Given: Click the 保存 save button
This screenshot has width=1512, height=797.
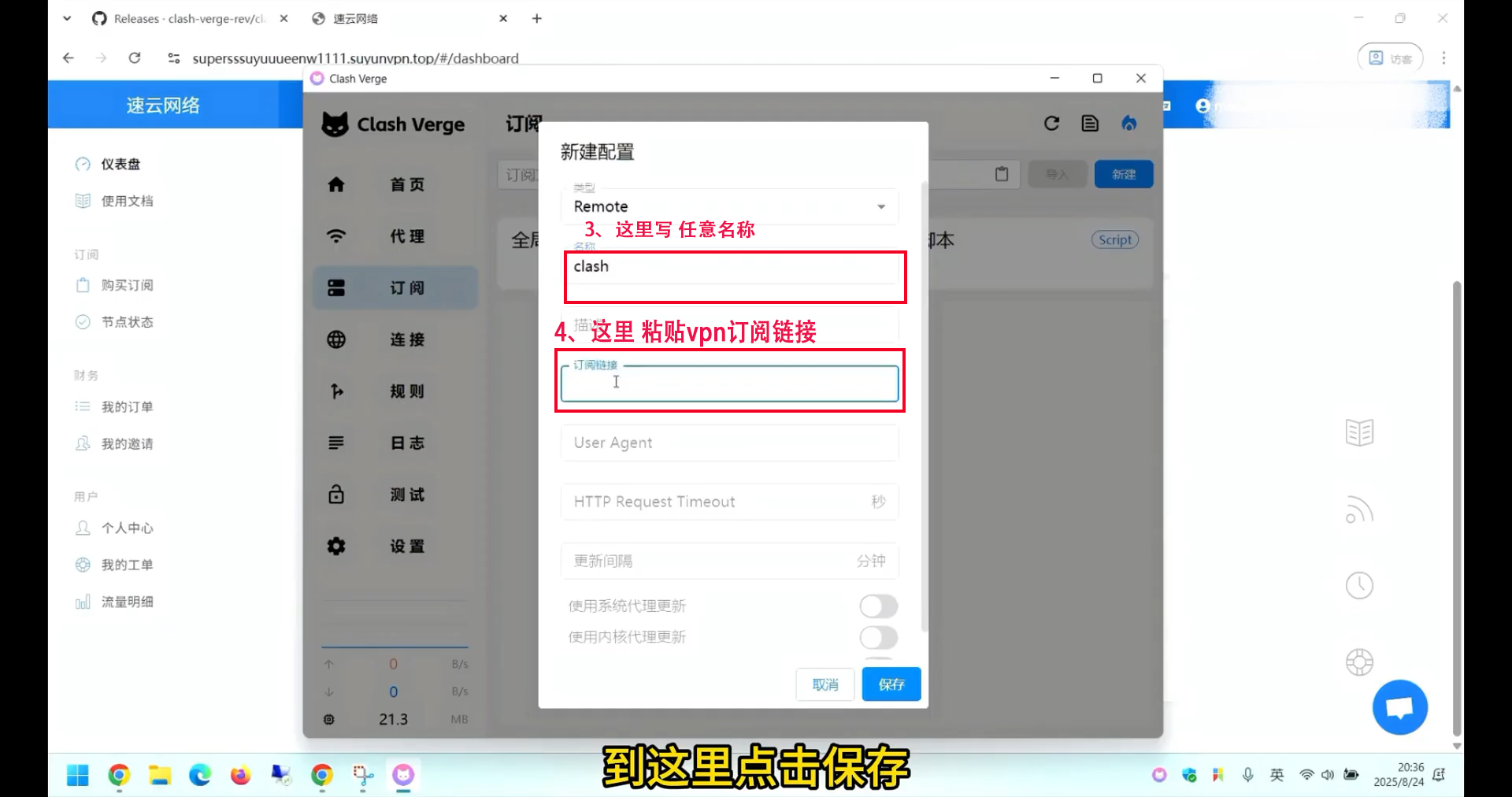Looking at the screenshot, I should (891, 684).
